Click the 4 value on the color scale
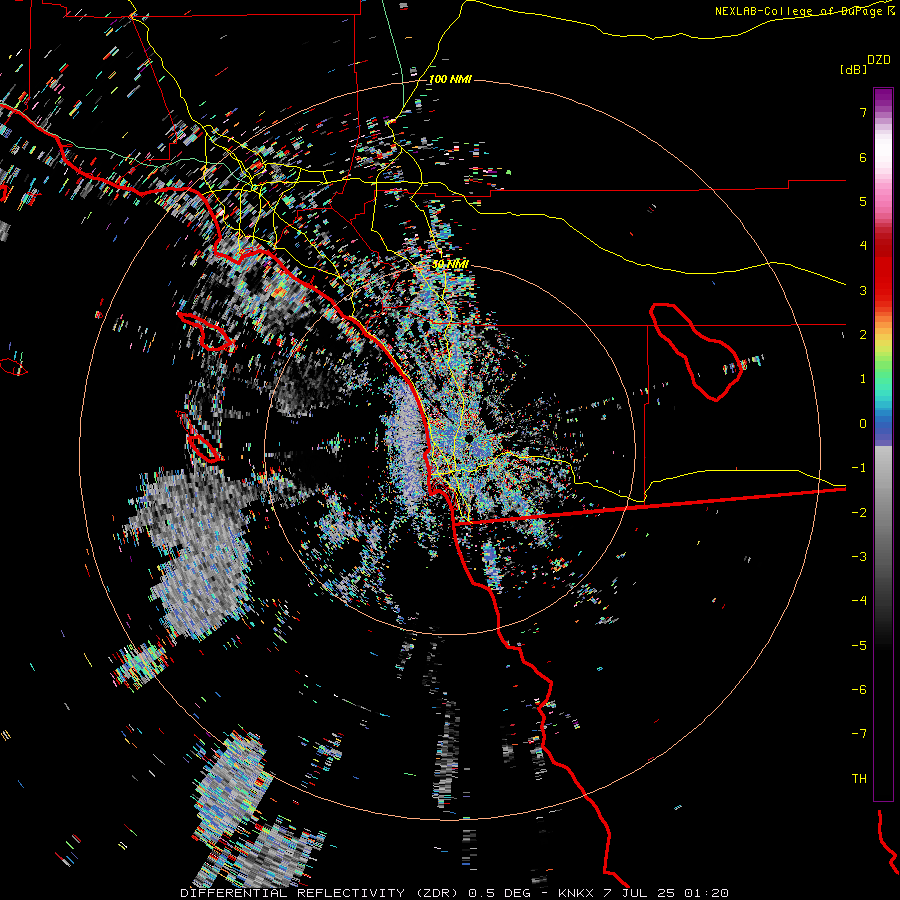Viewport: 900px width, 900px height. tap(863, 246)
